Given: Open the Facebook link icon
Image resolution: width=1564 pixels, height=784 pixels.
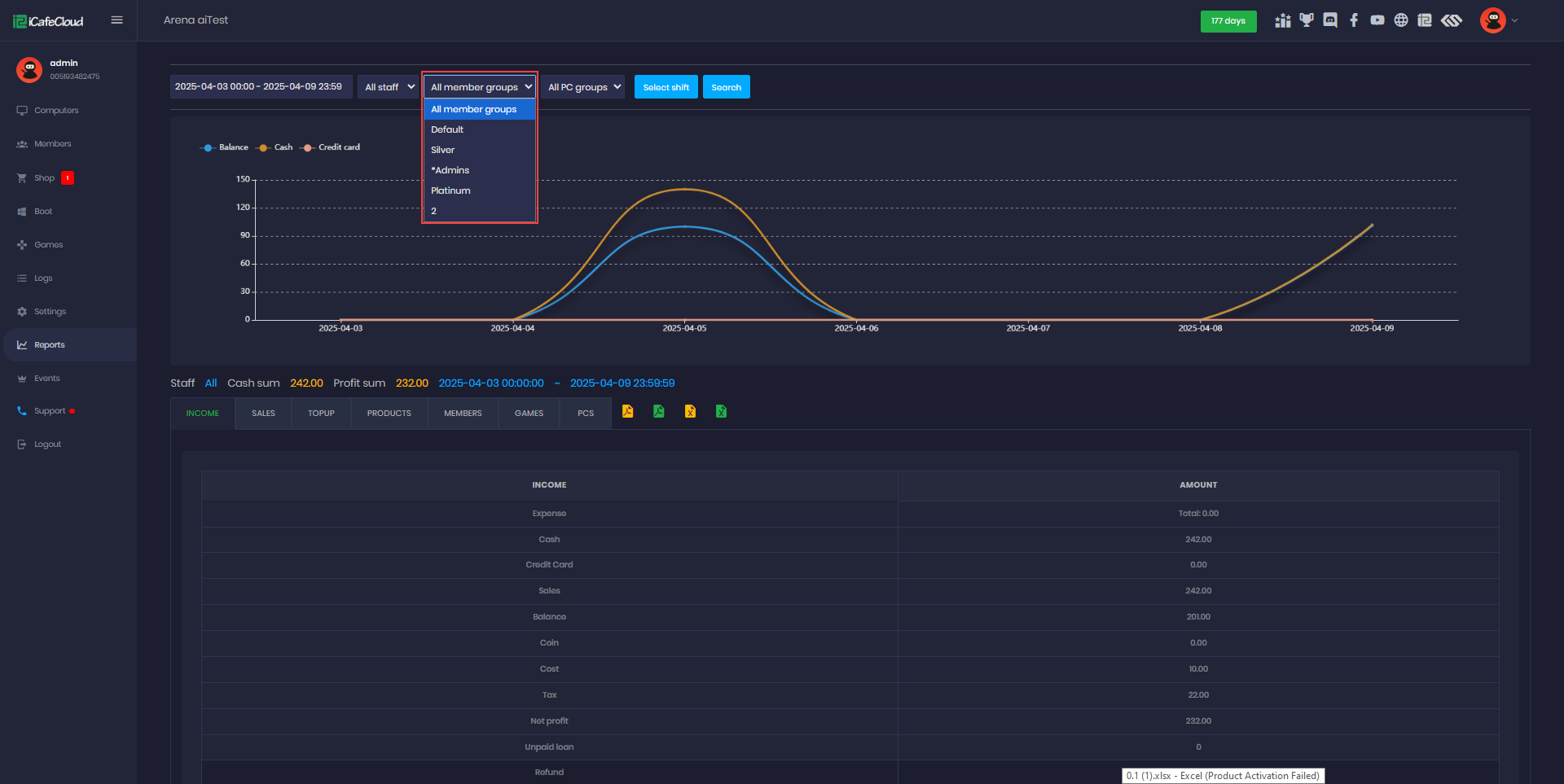Looking at the screenshot, I should (1354, 20).
